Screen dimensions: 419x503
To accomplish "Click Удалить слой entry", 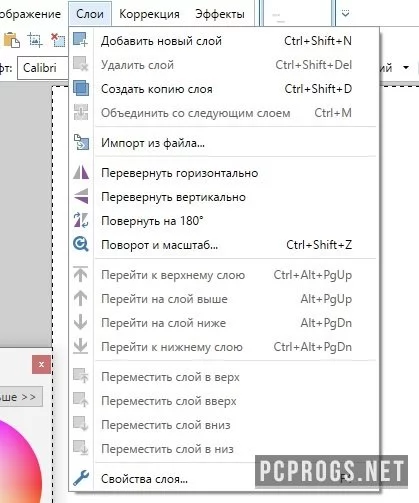I will click(224, 65).
